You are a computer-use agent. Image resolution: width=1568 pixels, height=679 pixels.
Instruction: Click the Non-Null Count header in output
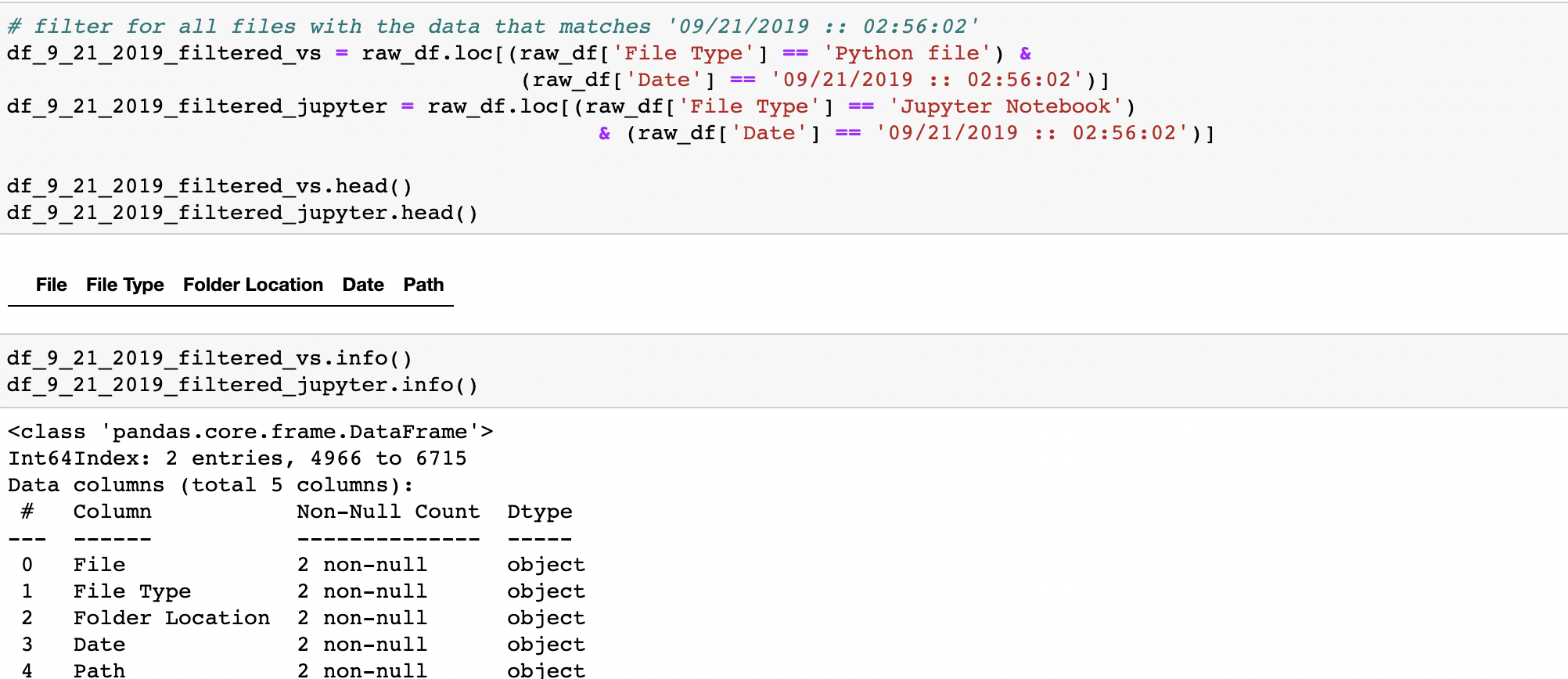click(388, 512)
